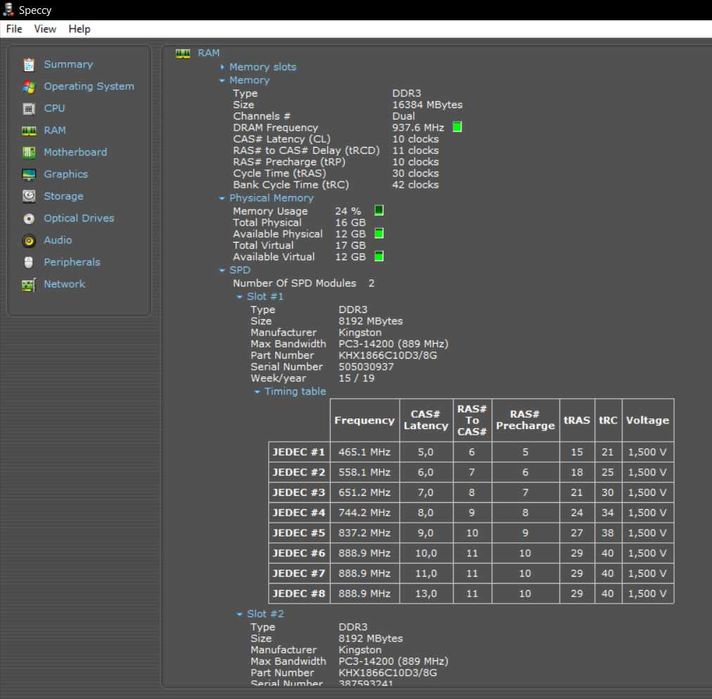Click the RAM module icon in sidebar
712x699 pixels.
pos(29,131)
